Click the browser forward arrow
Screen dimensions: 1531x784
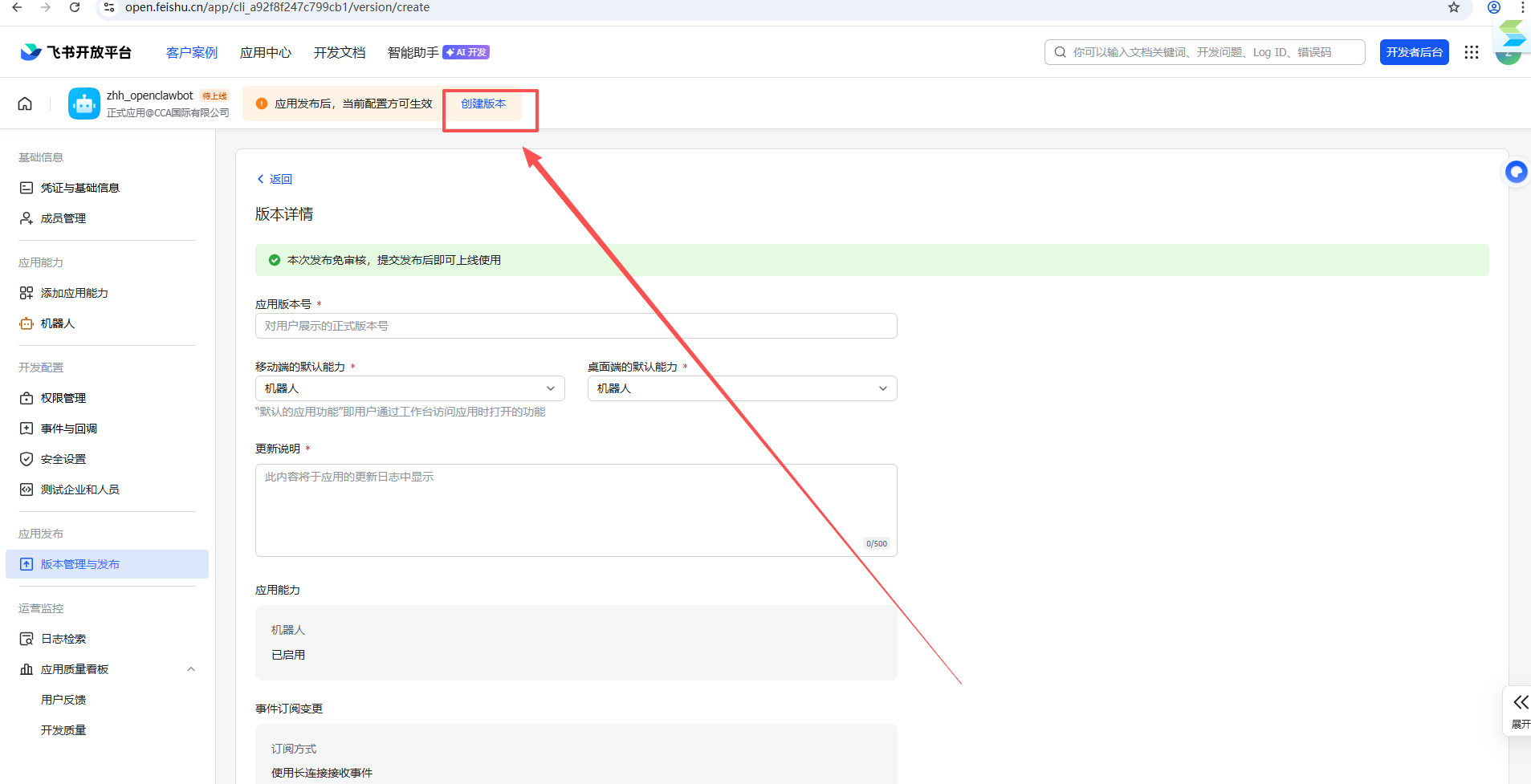point(46,7)
